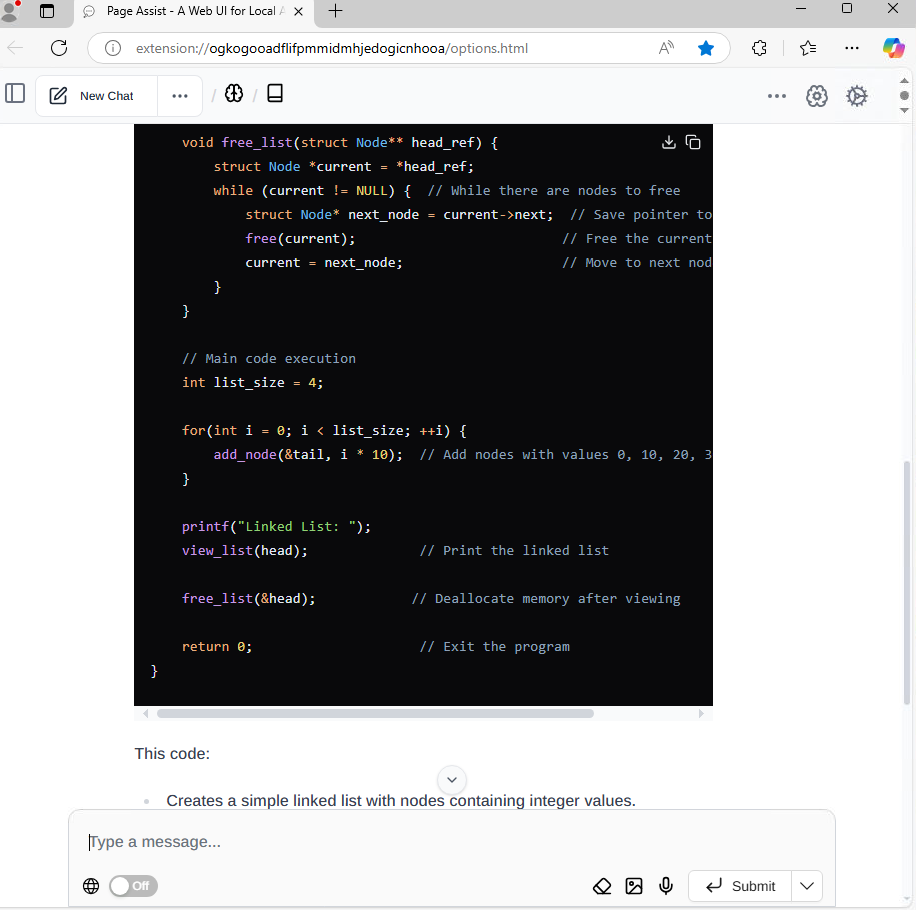Toggle the internet search switch Off
The width and height of the screenshot is (916, 910).
point(133,886)
